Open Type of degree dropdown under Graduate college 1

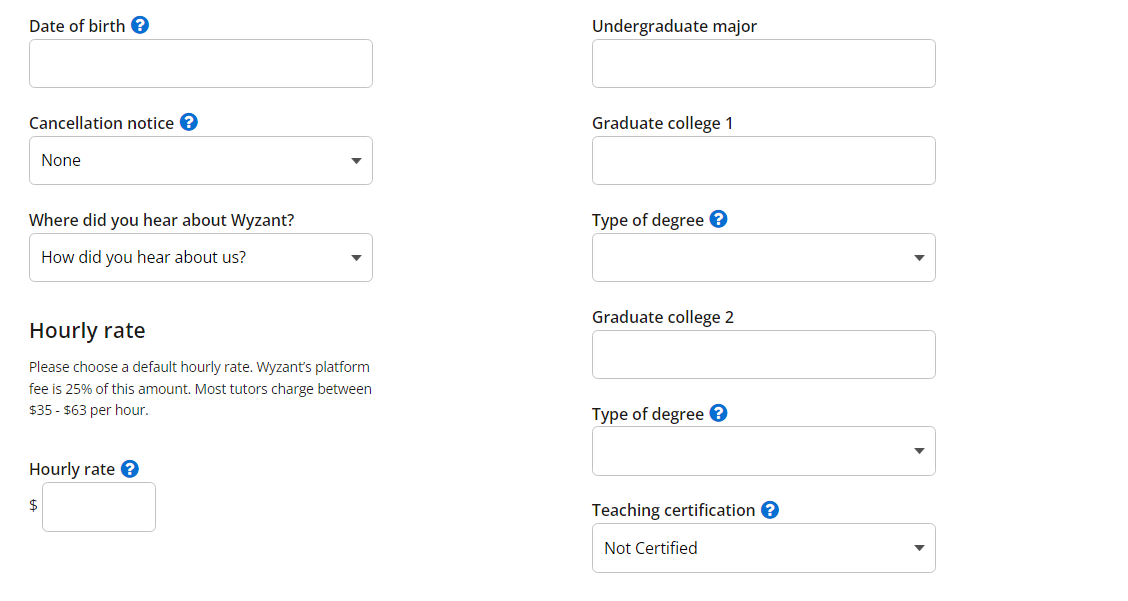764,258
